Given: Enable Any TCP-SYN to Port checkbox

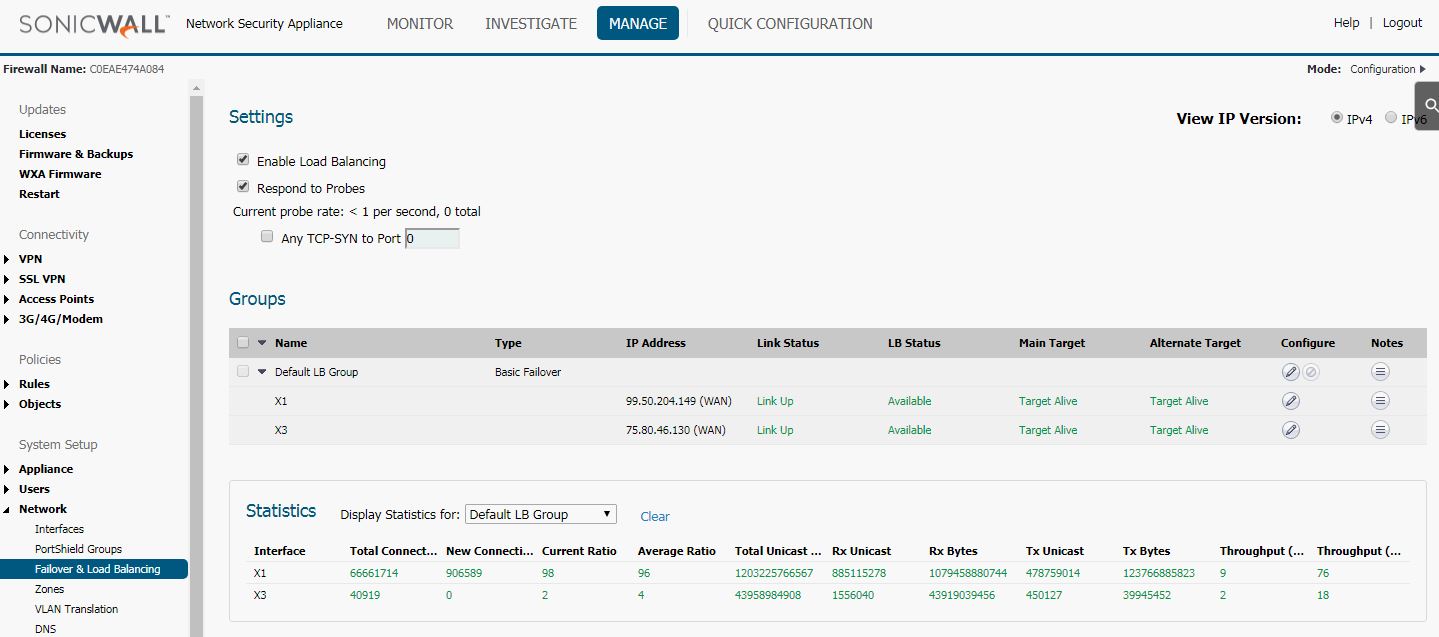Looking at the screenshot, I should click(267, 238).
